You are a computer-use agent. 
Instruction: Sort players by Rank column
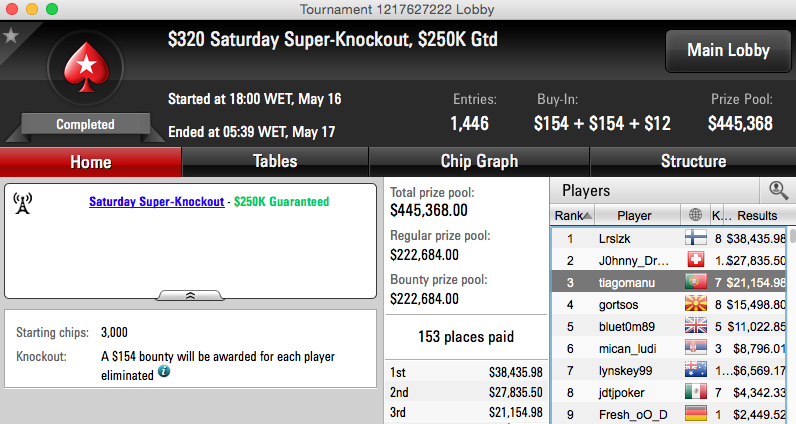[x=573, y=215]
